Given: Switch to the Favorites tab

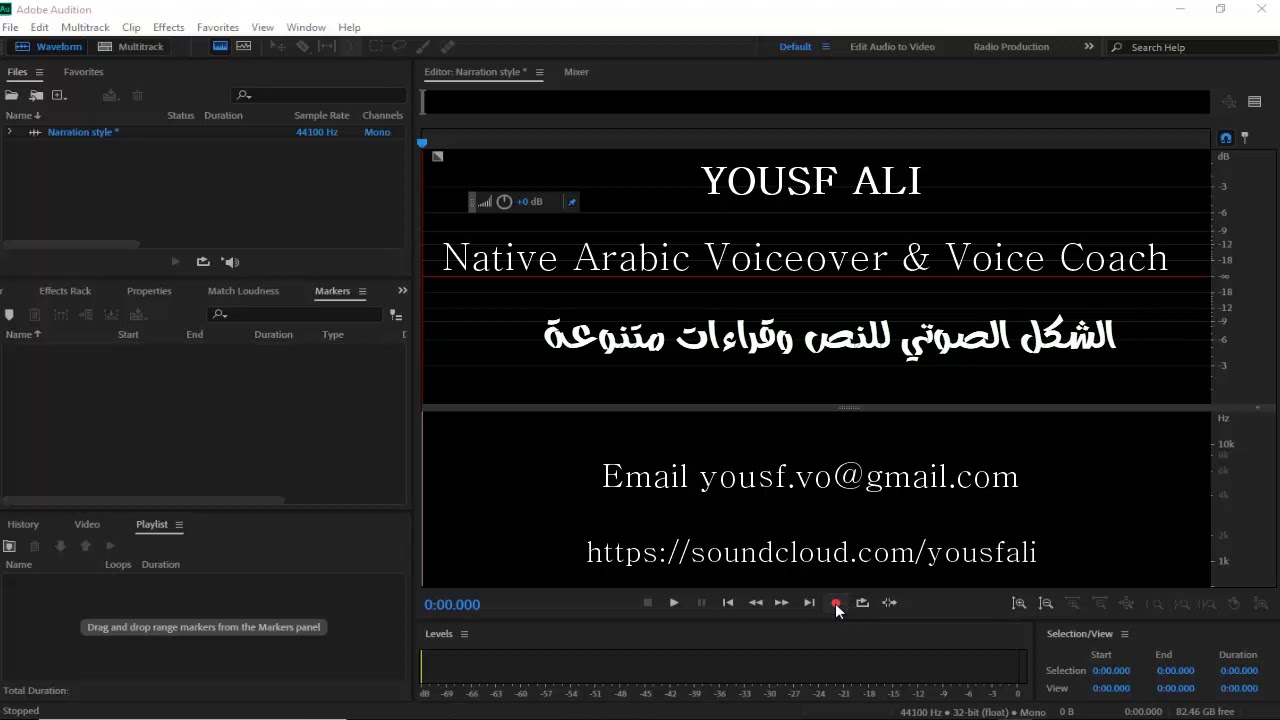Looking at the screenshot, I should (83, 72).
